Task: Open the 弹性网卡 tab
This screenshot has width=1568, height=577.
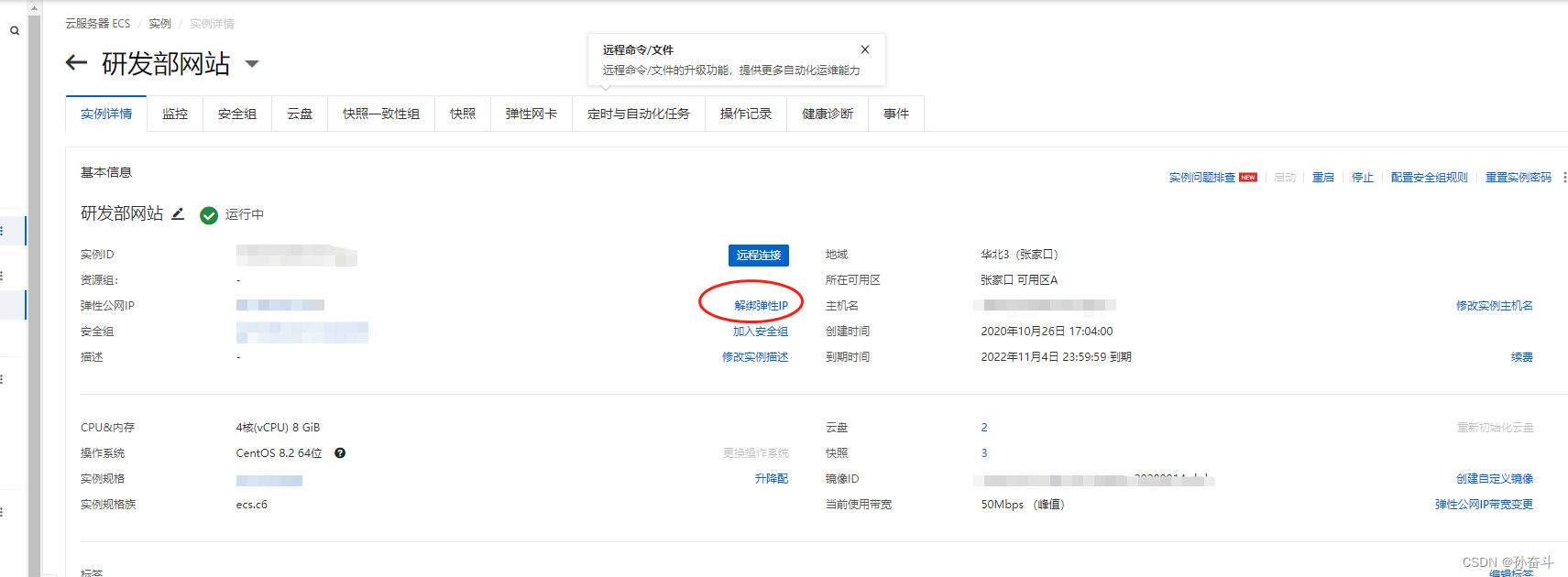Action: coord(532,114)
